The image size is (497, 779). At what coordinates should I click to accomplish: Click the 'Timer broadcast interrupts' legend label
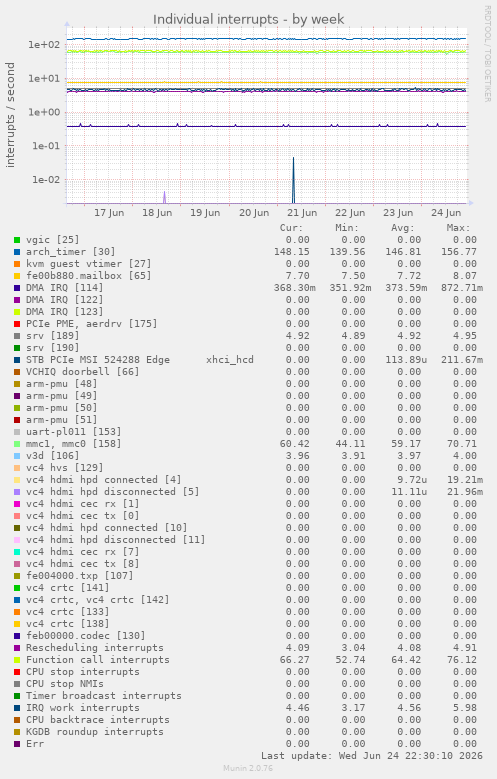pyautogui.click(x=104, y=696)
